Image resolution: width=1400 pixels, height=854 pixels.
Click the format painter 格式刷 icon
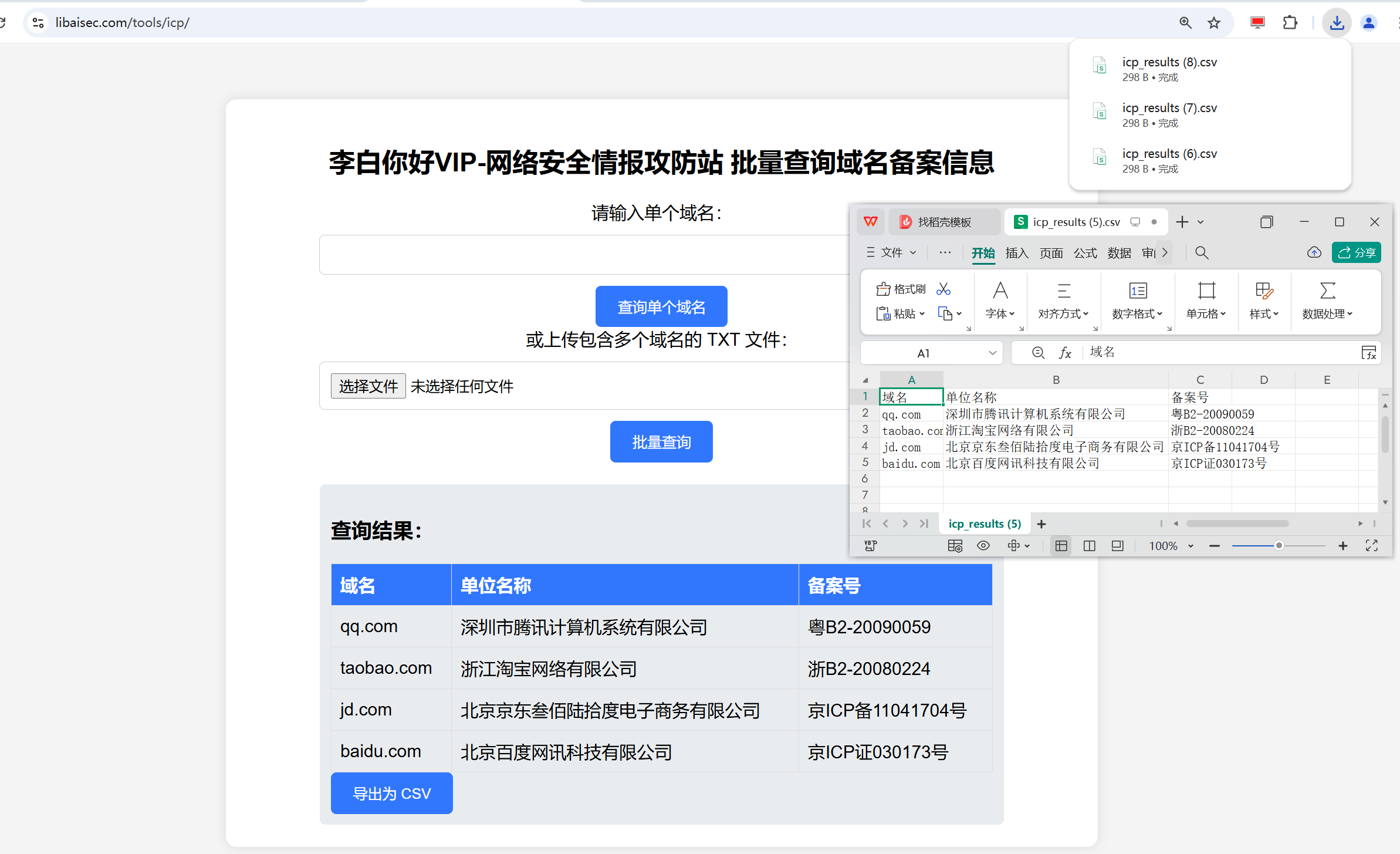tap(883, 289)
